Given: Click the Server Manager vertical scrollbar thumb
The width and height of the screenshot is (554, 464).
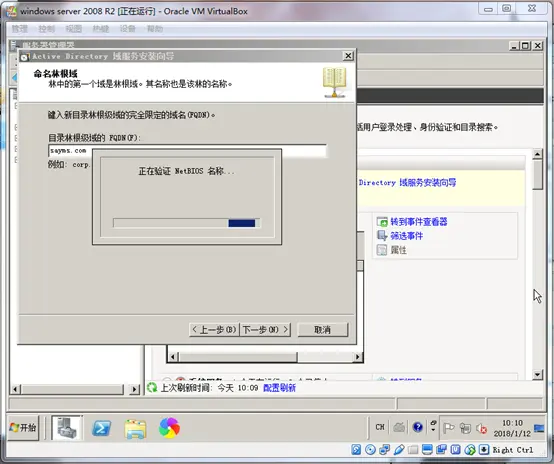Looking at the screenshot, I should coord(537,174).
